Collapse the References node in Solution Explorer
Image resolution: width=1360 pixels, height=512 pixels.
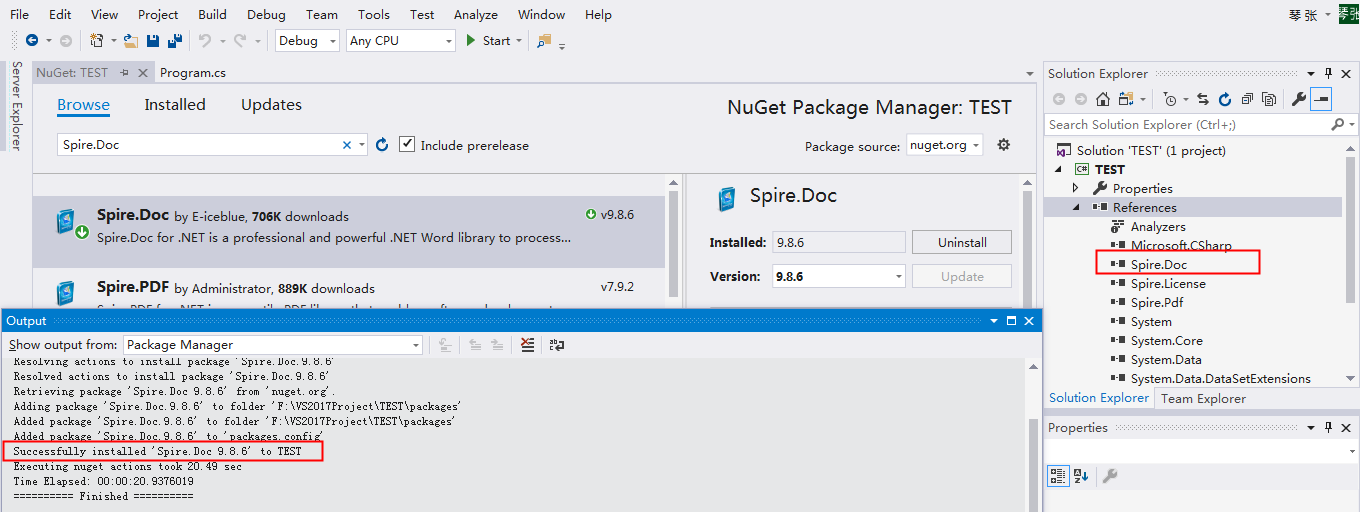1076,207
